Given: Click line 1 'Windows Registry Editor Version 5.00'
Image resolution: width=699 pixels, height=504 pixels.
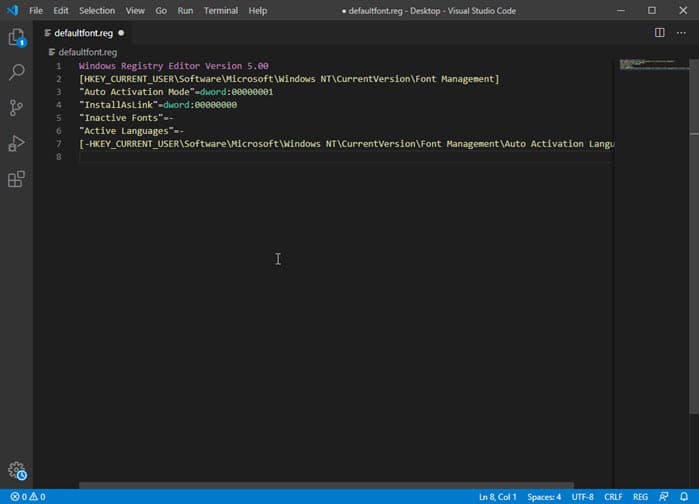Looking at the screenshot, I should [x=173, y=66].
